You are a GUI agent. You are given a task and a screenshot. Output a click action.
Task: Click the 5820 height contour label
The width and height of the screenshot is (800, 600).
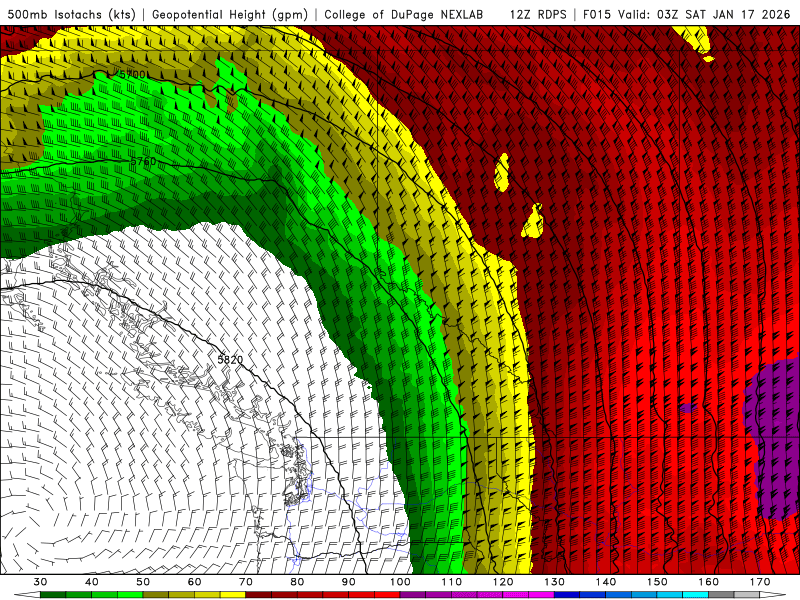[230, 359]
